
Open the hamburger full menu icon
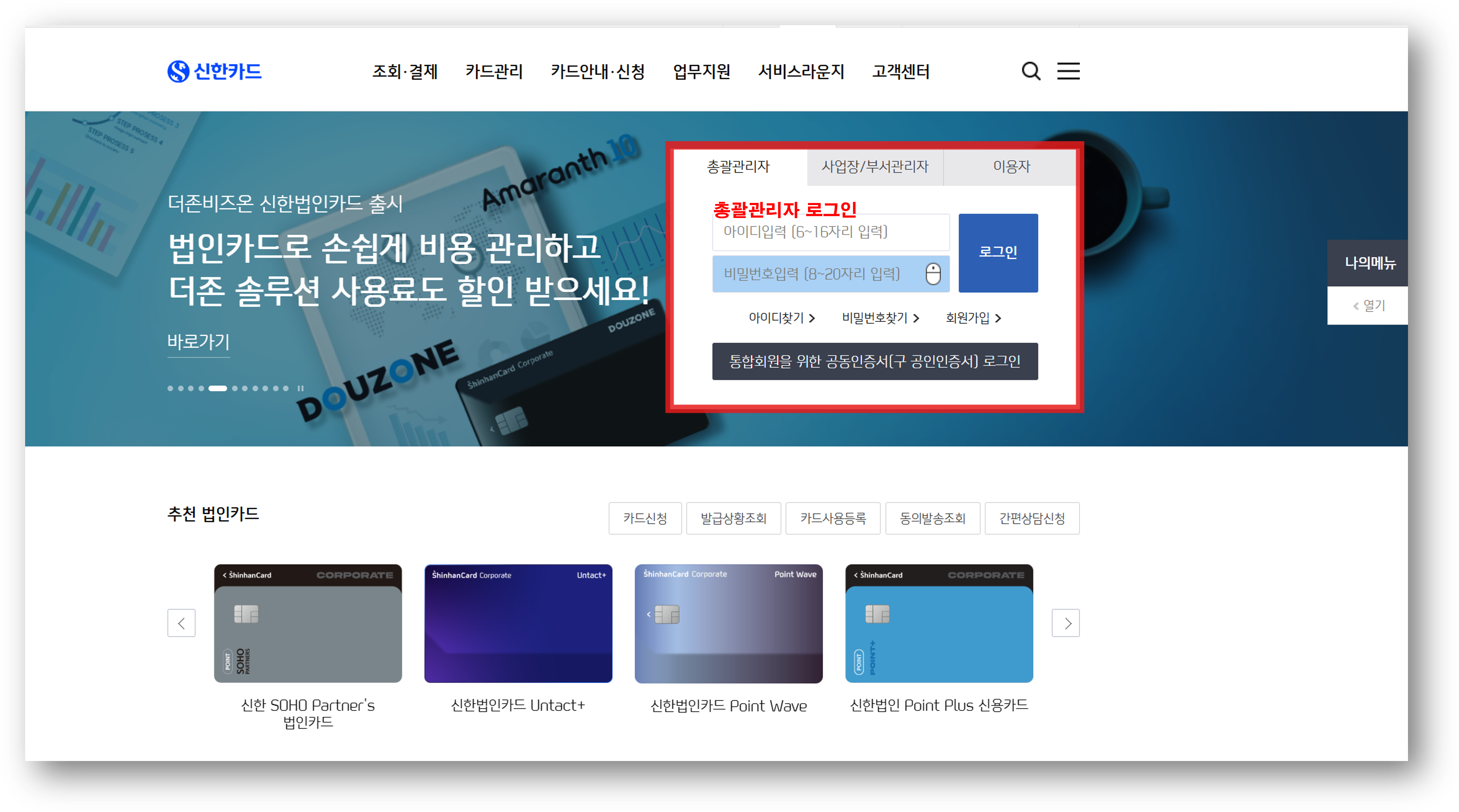[x=1068, y=71]
